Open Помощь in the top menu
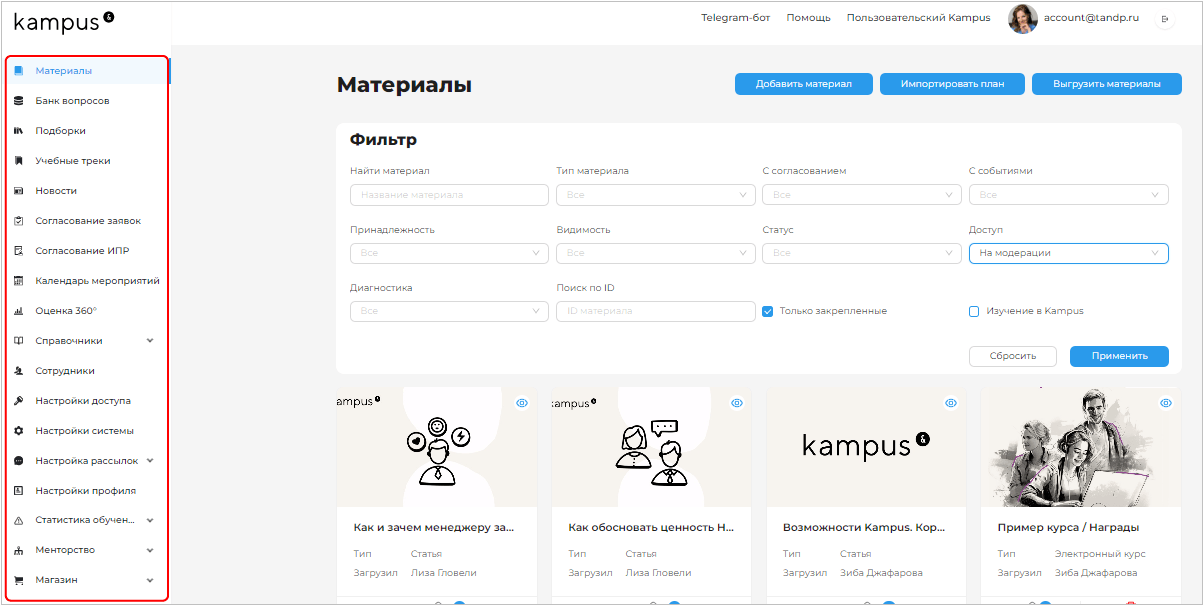This screenshot has height=605, width=1203. (x=808, y=17)
